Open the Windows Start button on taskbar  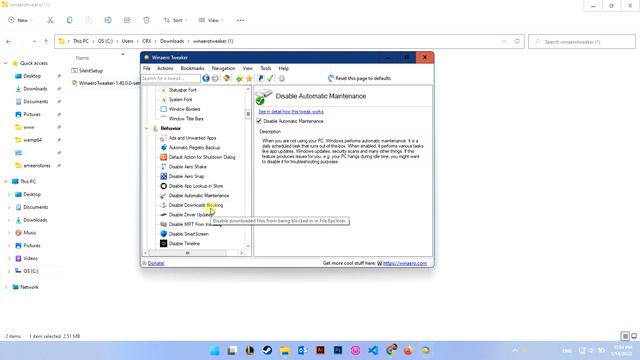coord(214,350)
